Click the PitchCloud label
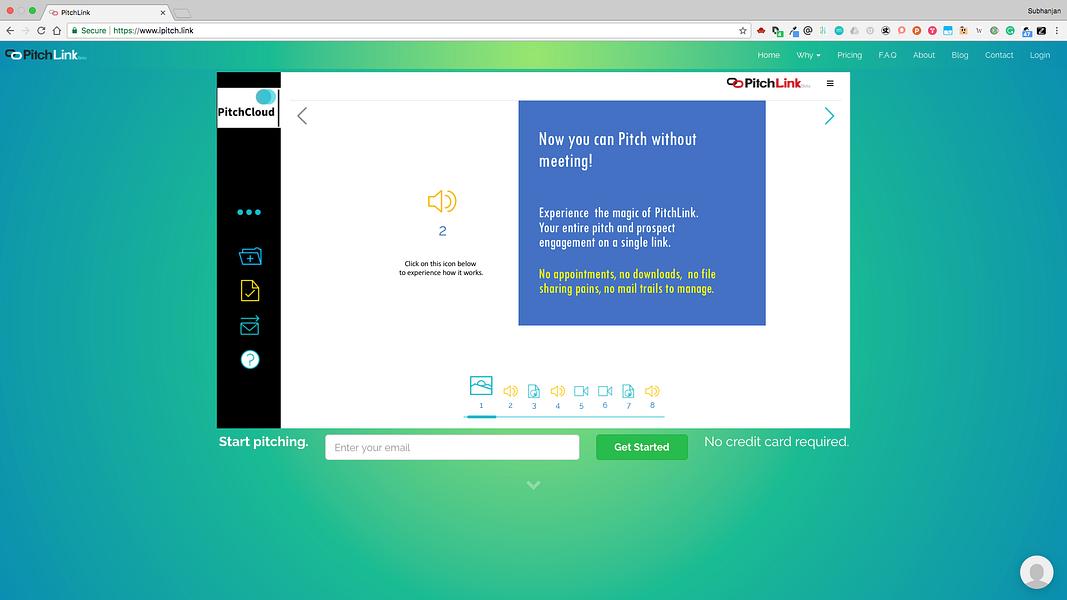The height and width of the screenshot is (600, 1067). [246, 112]
